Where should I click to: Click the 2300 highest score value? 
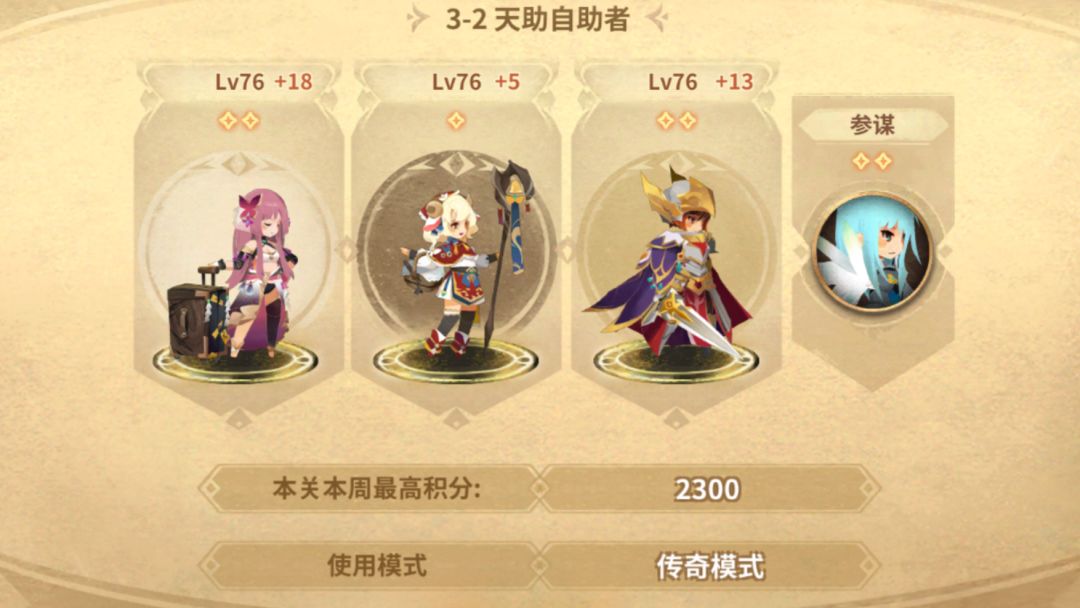[x=707, y=490]
